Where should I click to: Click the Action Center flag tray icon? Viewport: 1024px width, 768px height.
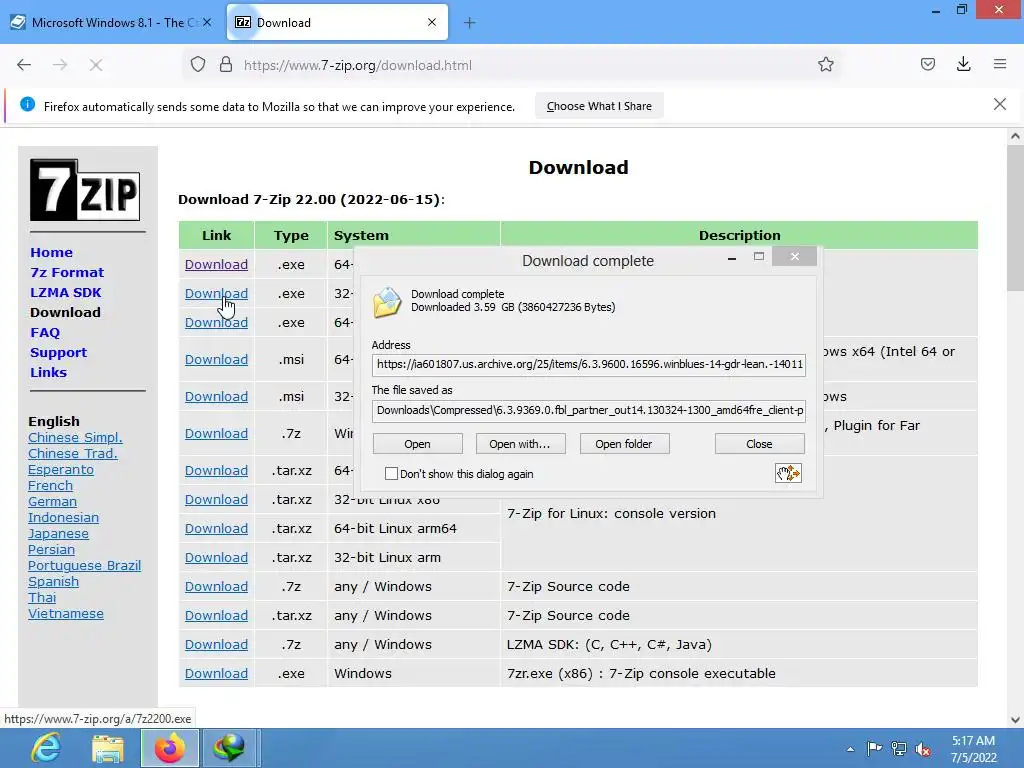click(x=874, y=749)
